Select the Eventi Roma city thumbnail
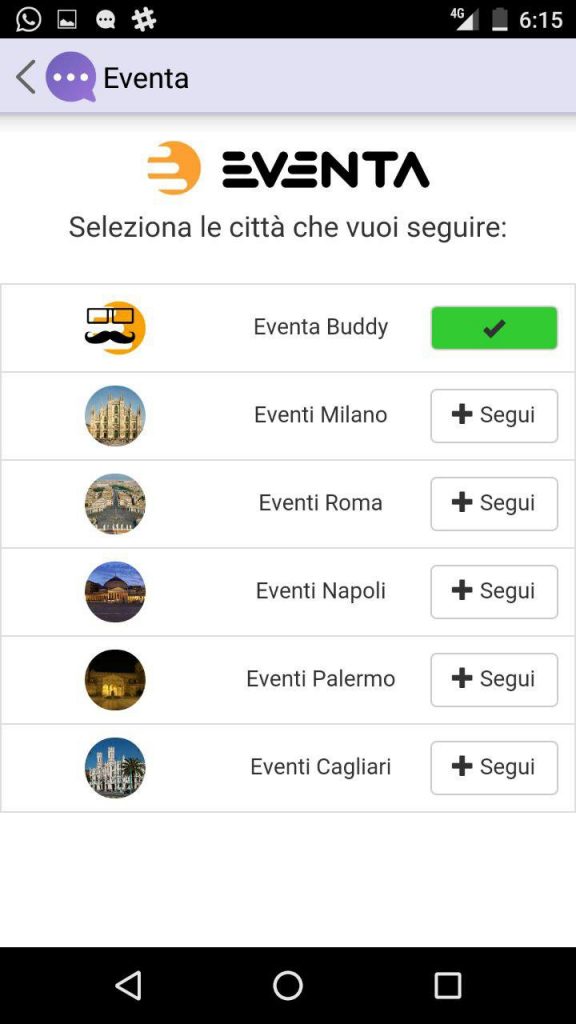Viewport: 576px width, 1024px height. [114, 503]
